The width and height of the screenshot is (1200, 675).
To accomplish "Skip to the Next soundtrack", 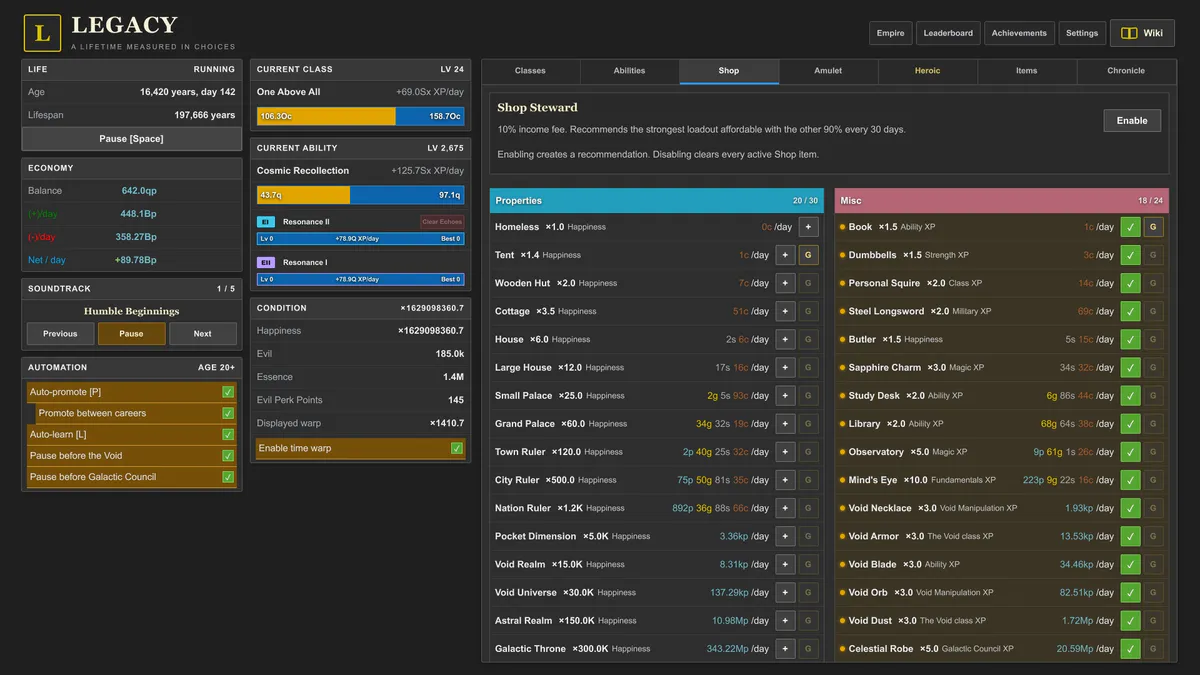I will [203, 334].
